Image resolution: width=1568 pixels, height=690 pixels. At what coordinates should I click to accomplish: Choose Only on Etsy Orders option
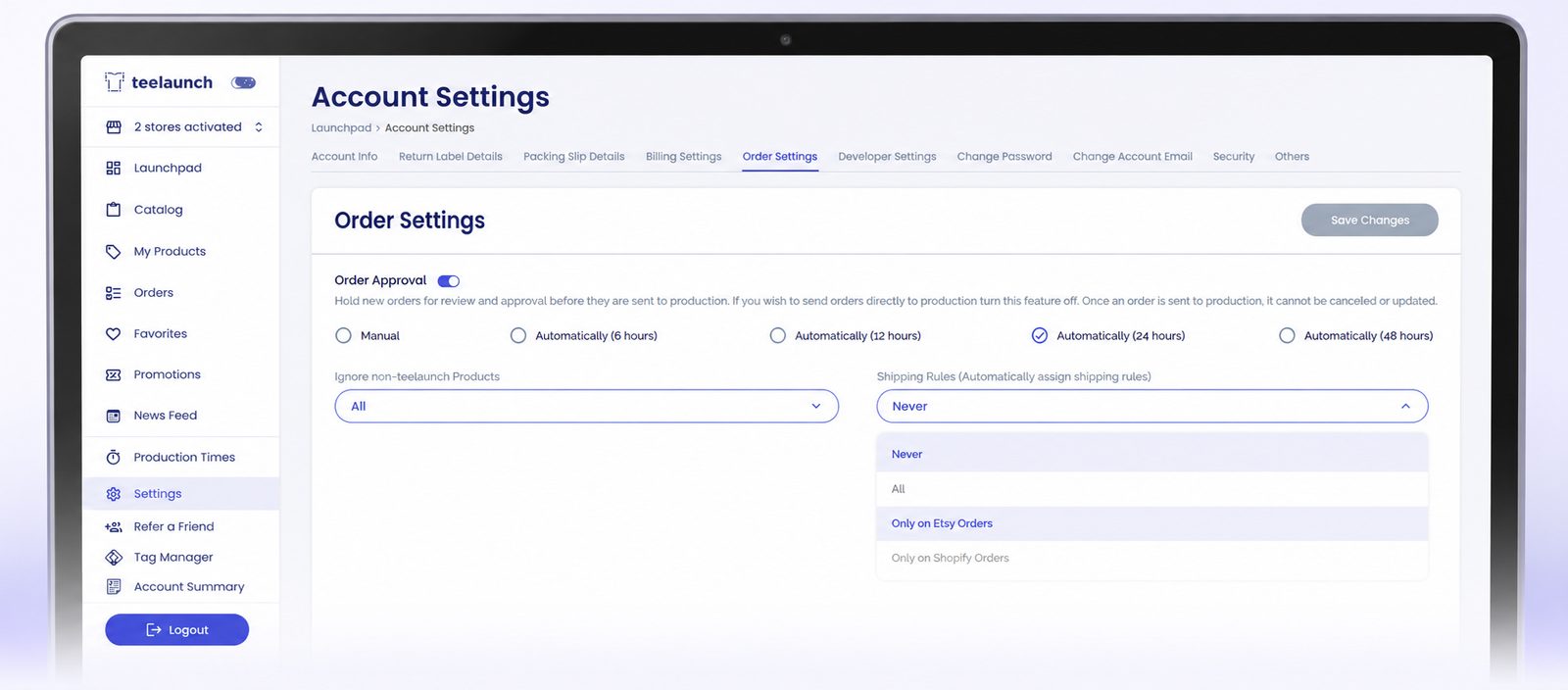pyautogui.click(x=1152, y=523)
